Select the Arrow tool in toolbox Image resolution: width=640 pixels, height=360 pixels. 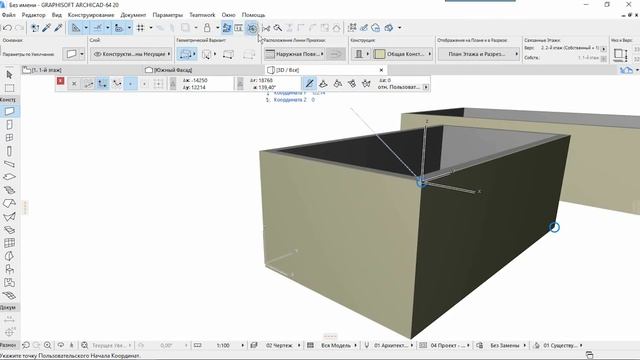click(9, 75)
